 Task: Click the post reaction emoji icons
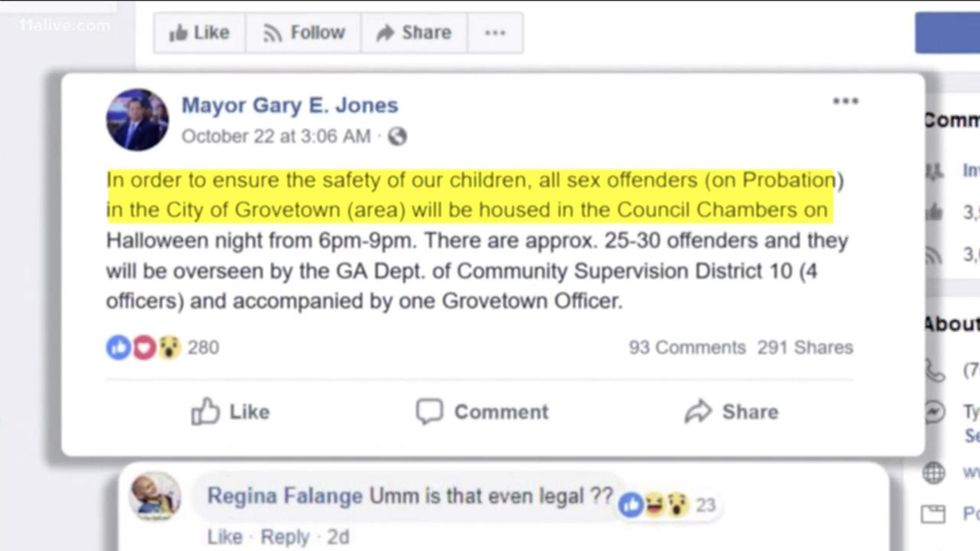(143, 347)
